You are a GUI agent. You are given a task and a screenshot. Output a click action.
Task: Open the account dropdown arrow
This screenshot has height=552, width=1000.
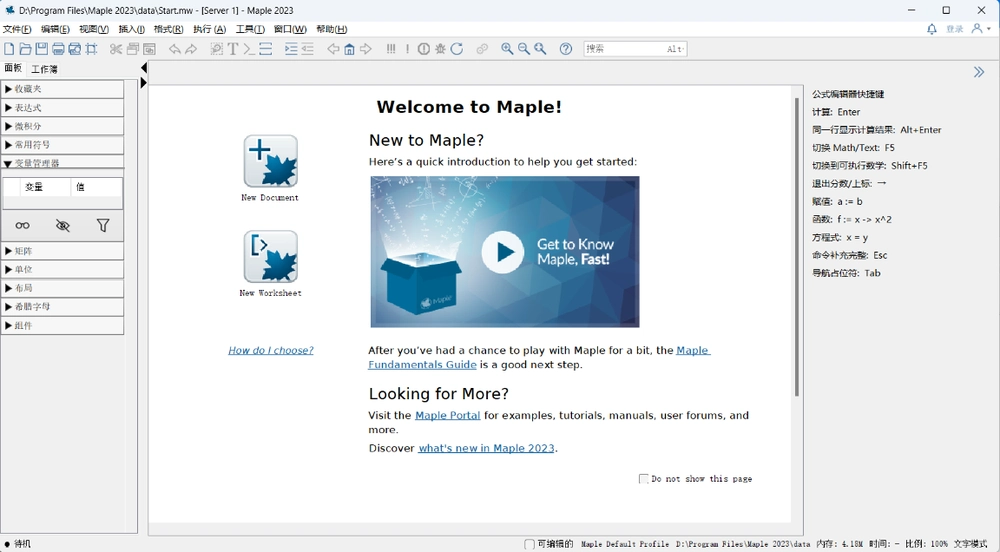click(989, 29)
